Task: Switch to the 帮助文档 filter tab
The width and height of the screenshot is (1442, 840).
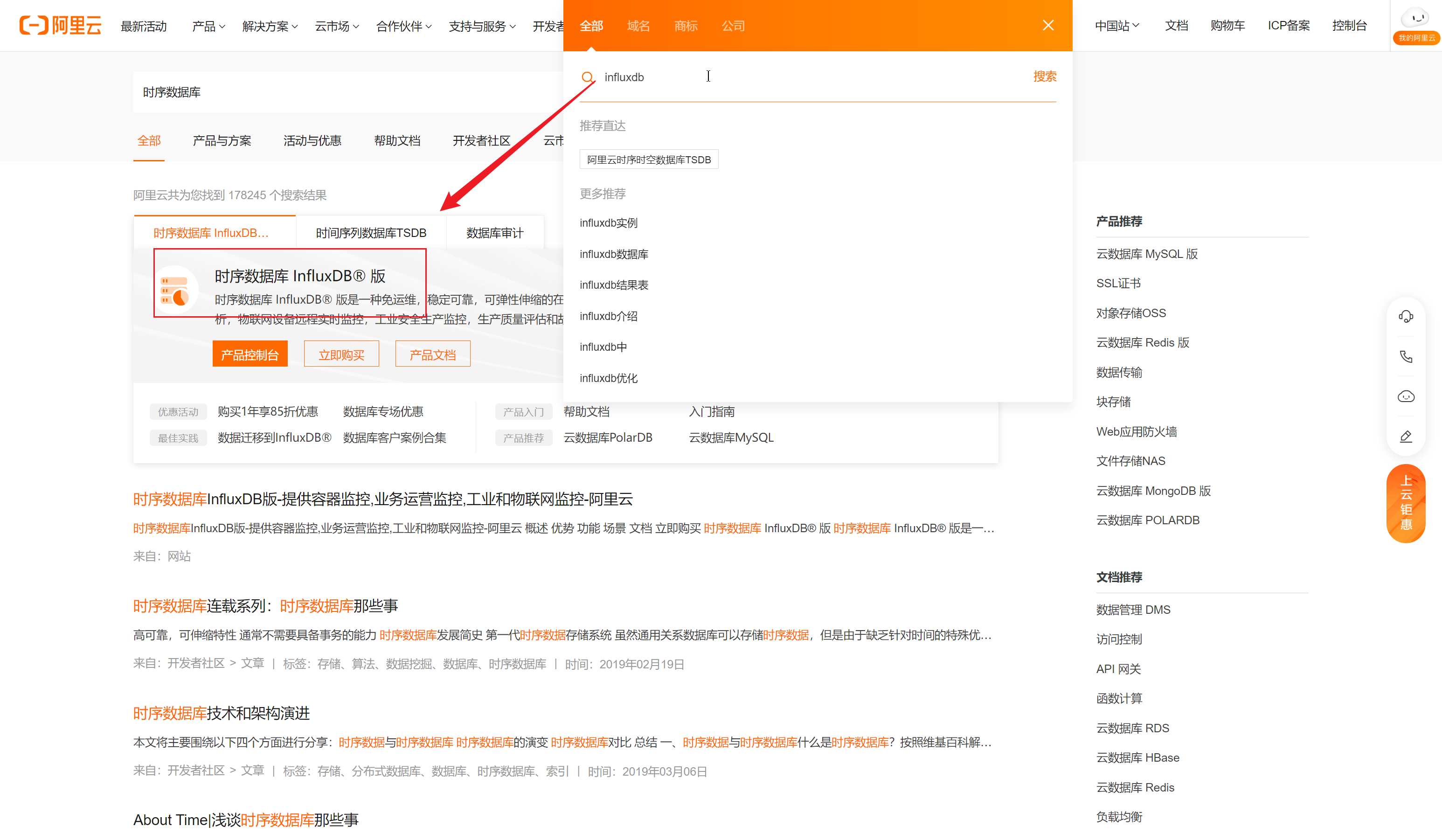Action: [x=396, y=141]
